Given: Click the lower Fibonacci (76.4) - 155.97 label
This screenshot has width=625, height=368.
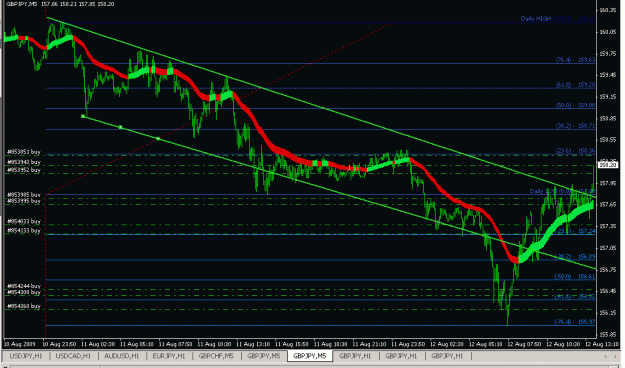Looking at the screenshot, I should tap(576, 322).
